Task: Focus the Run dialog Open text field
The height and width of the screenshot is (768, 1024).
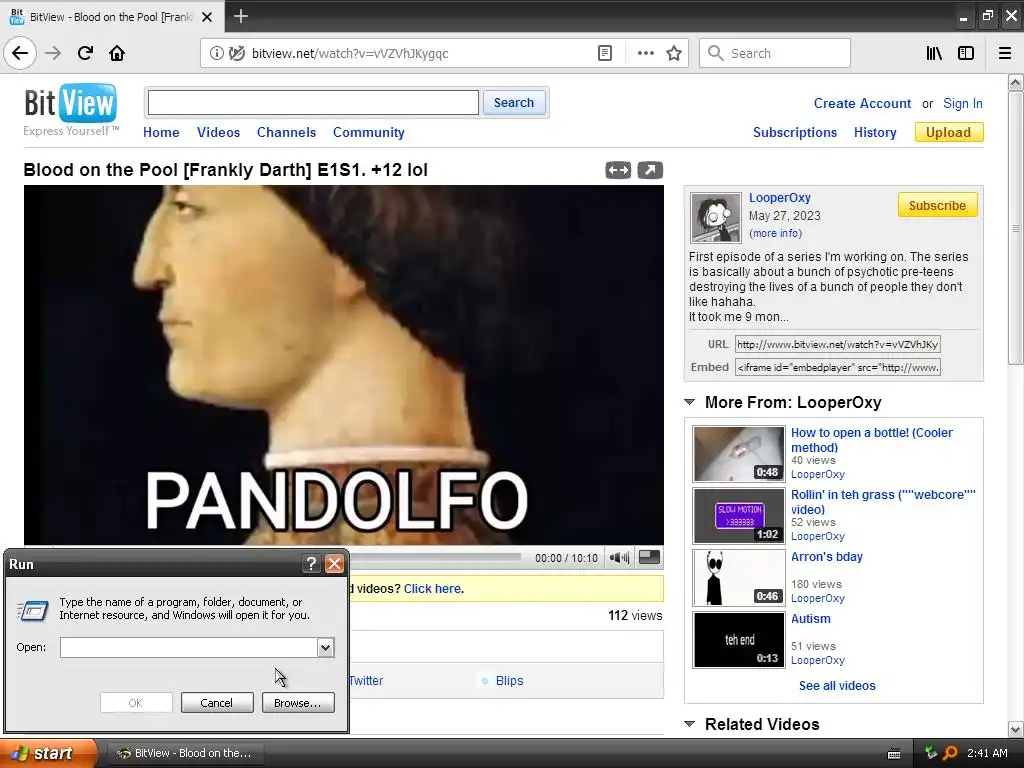Action: click(x=189, y=647)
